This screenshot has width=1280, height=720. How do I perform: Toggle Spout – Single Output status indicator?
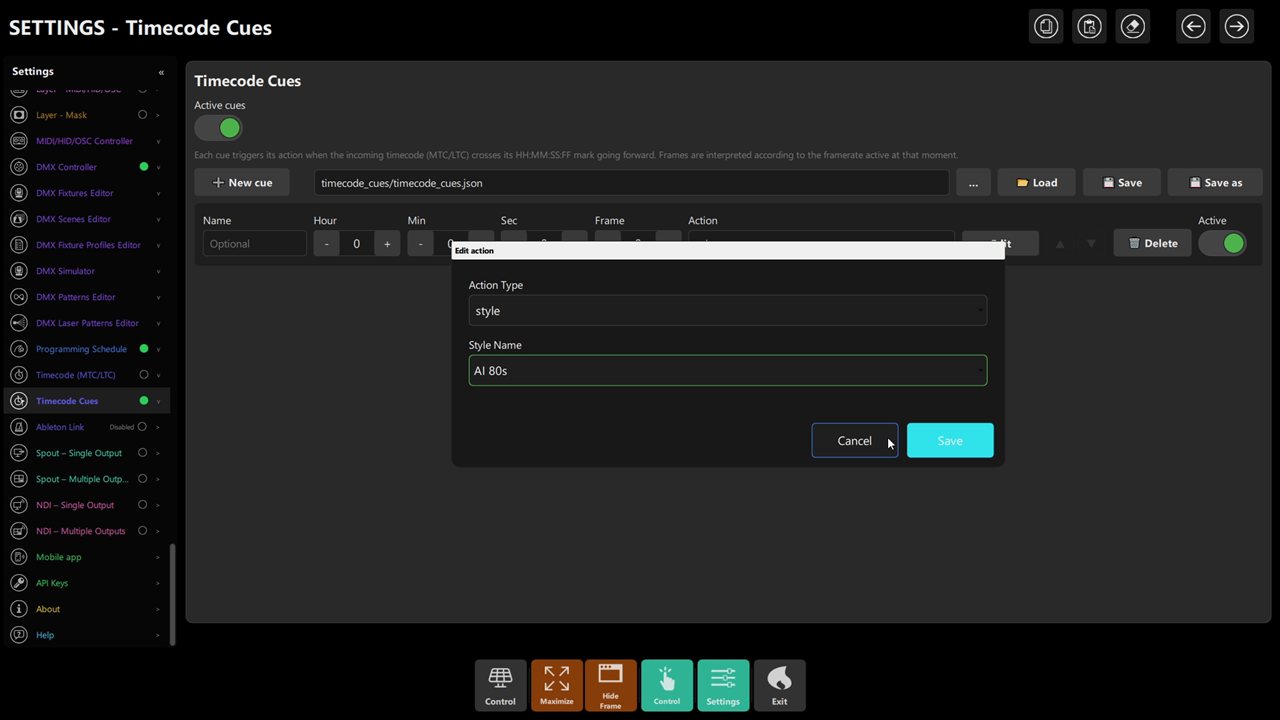coord(143,453)
